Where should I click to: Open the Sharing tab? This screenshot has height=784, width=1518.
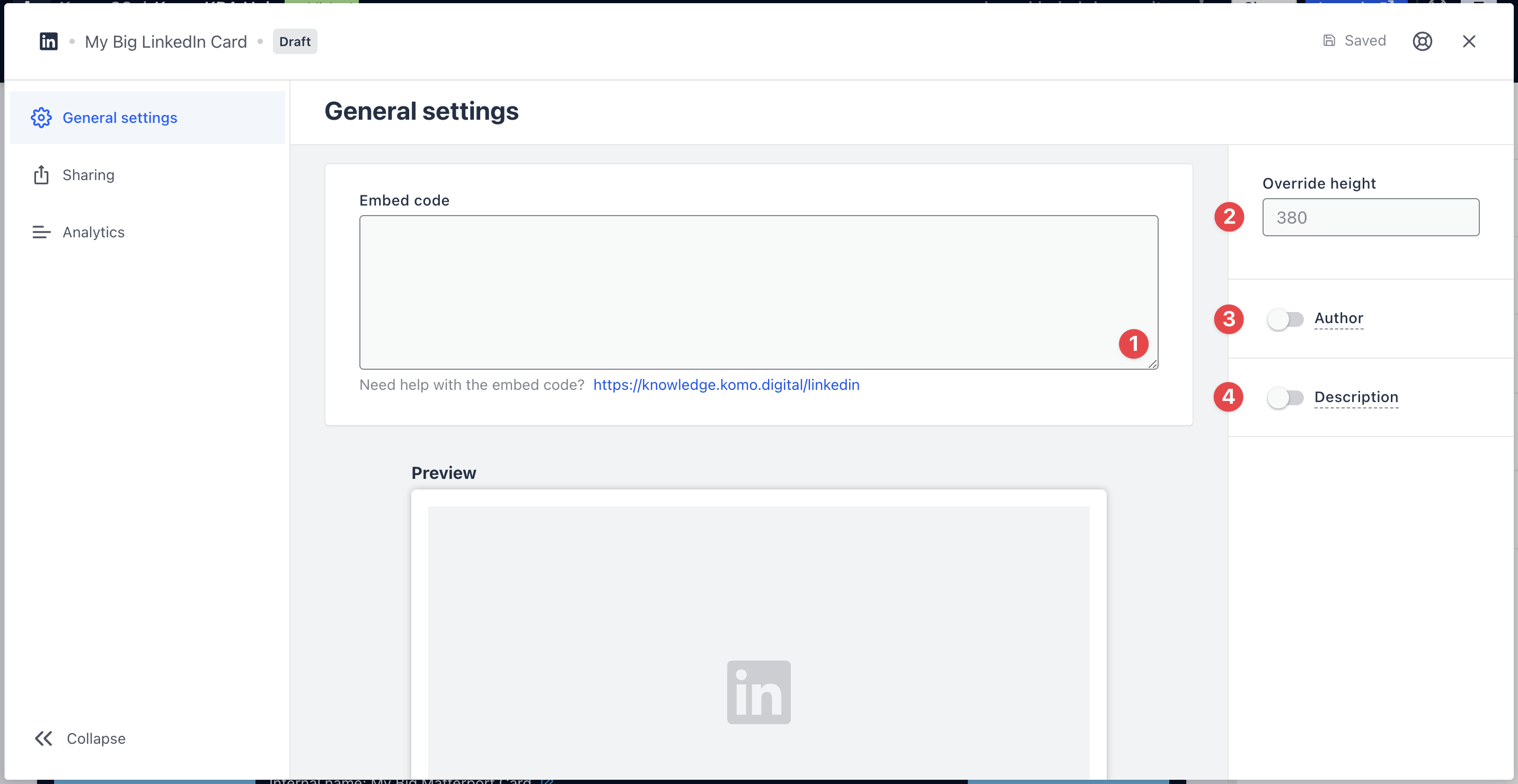89,175
